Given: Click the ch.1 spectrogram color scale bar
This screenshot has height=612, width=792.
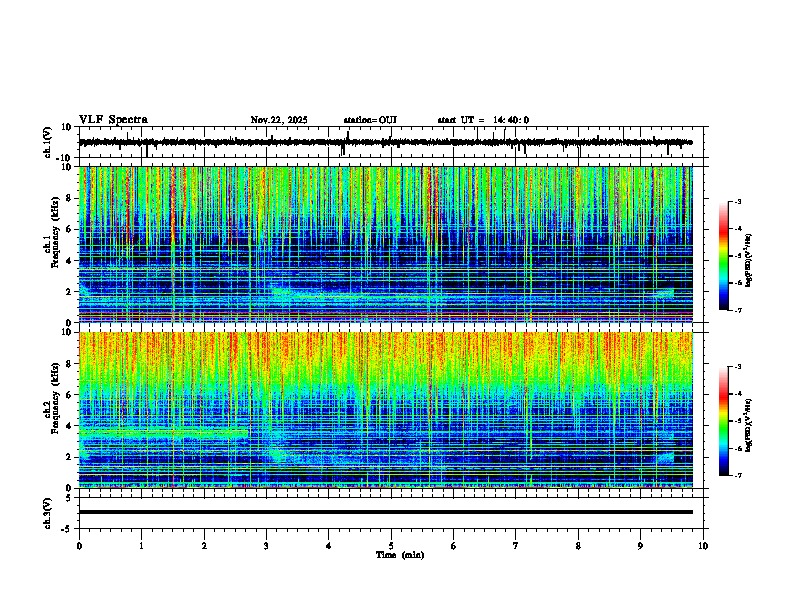Looking at the screenshot, I should click(x=723, y=256).
